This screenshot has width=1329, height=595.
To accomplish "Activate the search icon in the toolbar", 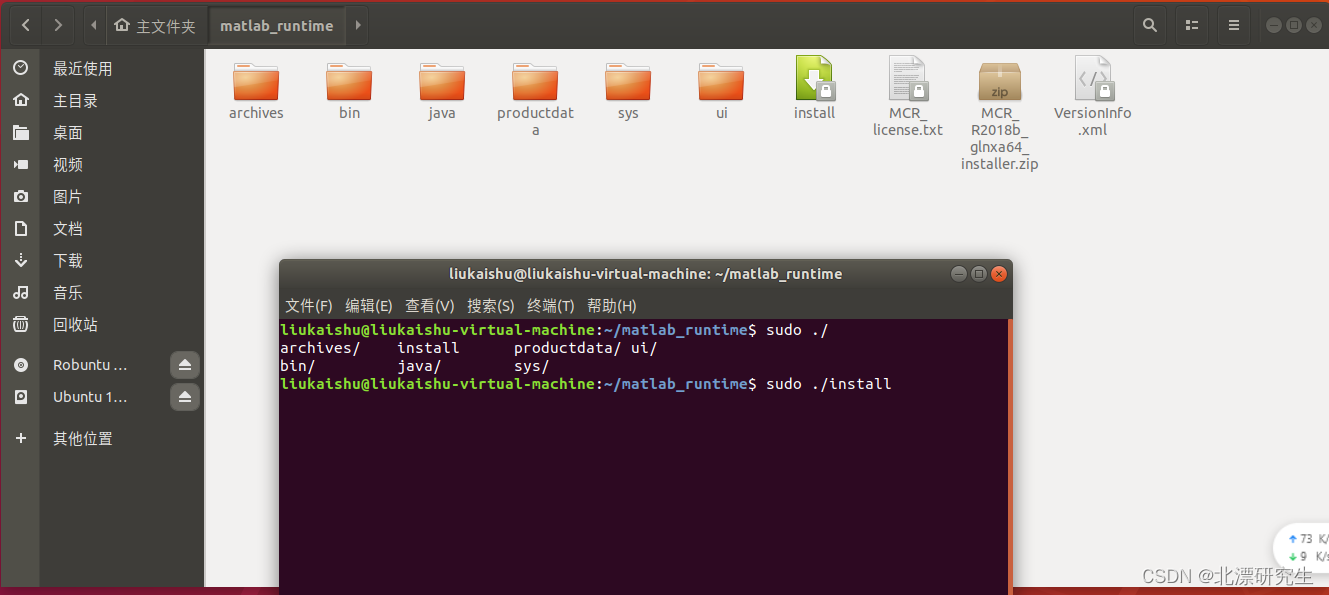I will [1149, 24].
